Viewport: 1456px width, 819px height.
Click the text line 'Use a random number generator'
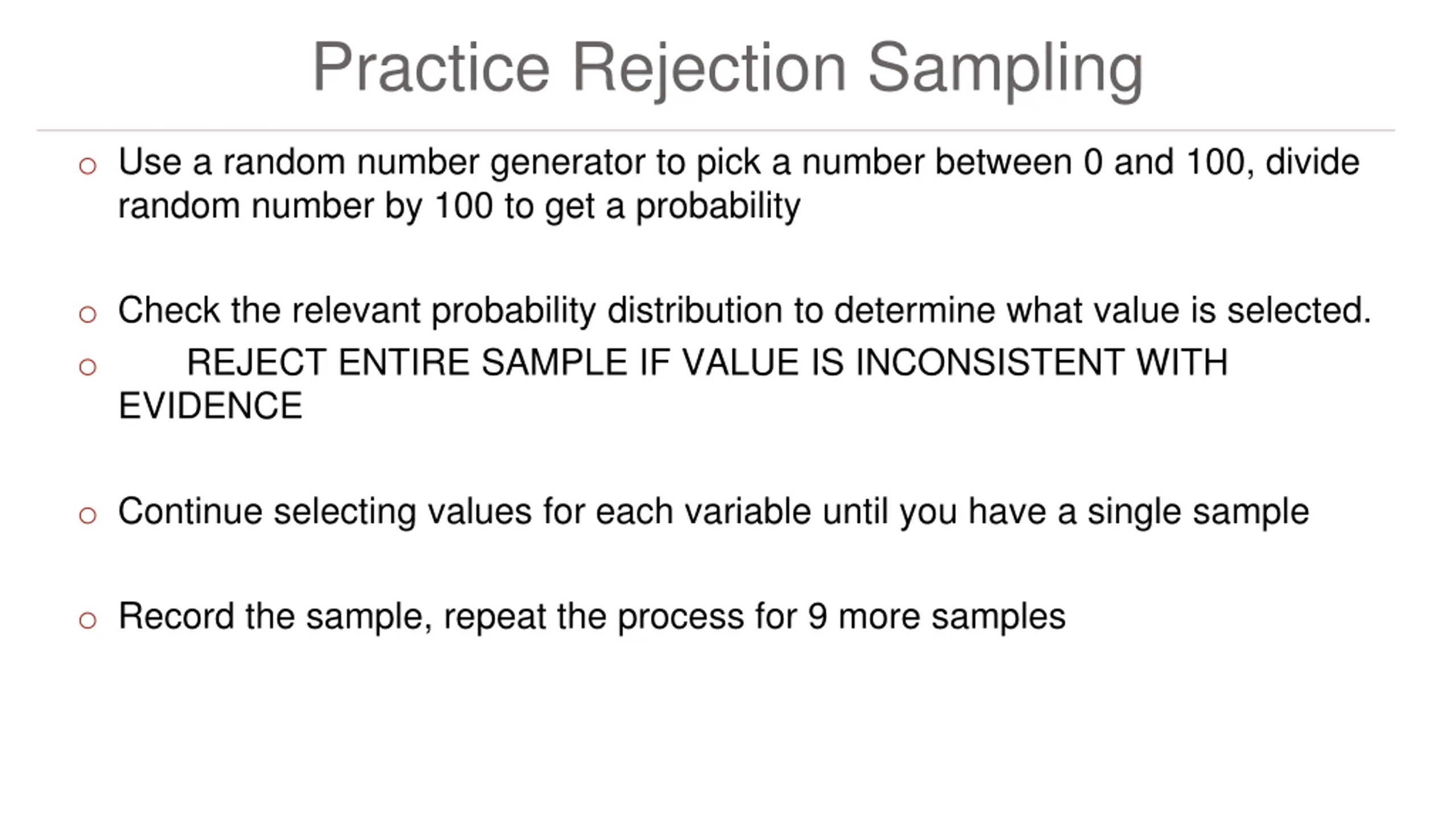738,163
